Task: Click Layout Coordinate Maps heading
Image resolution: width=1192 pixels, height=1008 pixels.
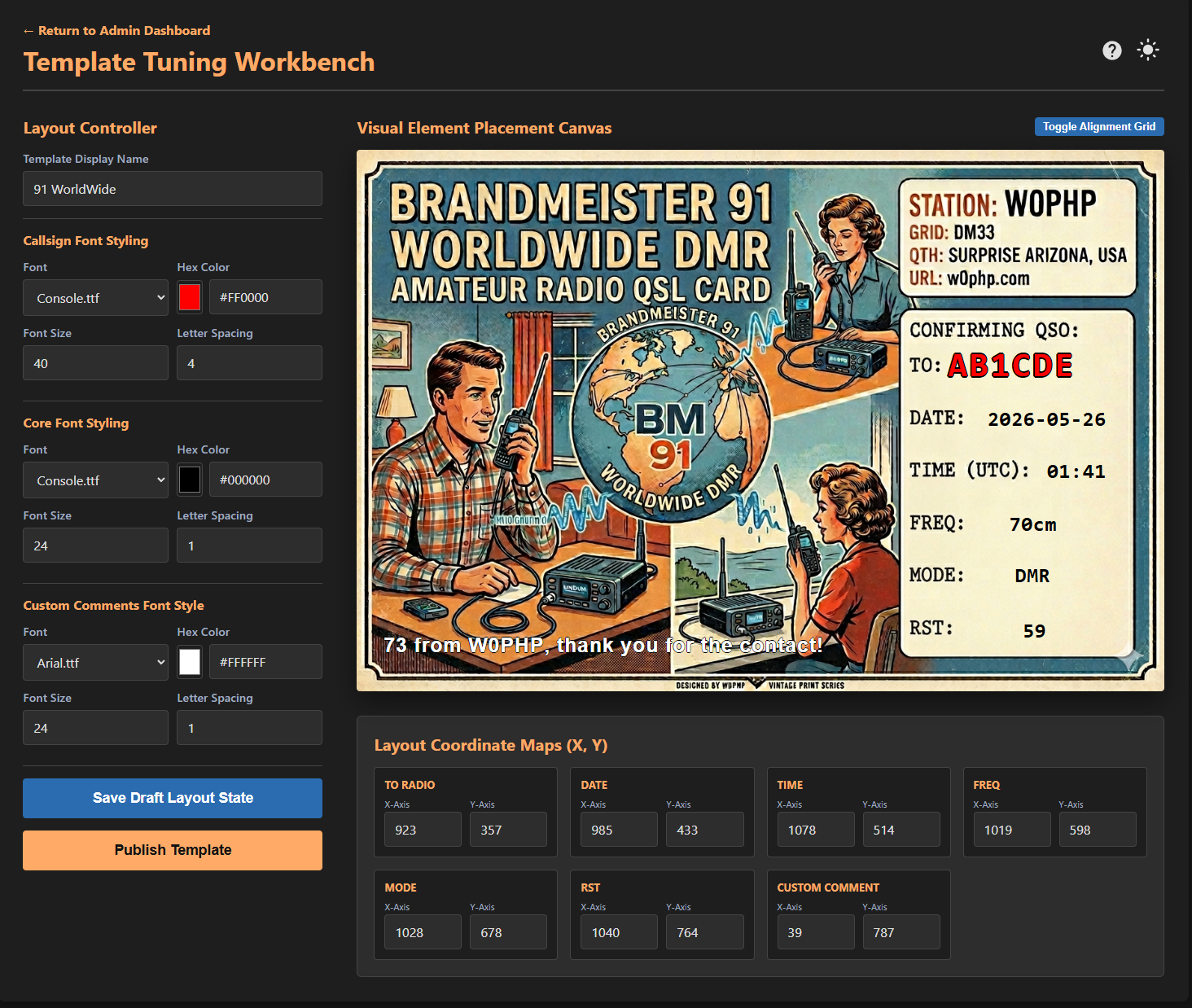Action: click(x=491, y=745)
